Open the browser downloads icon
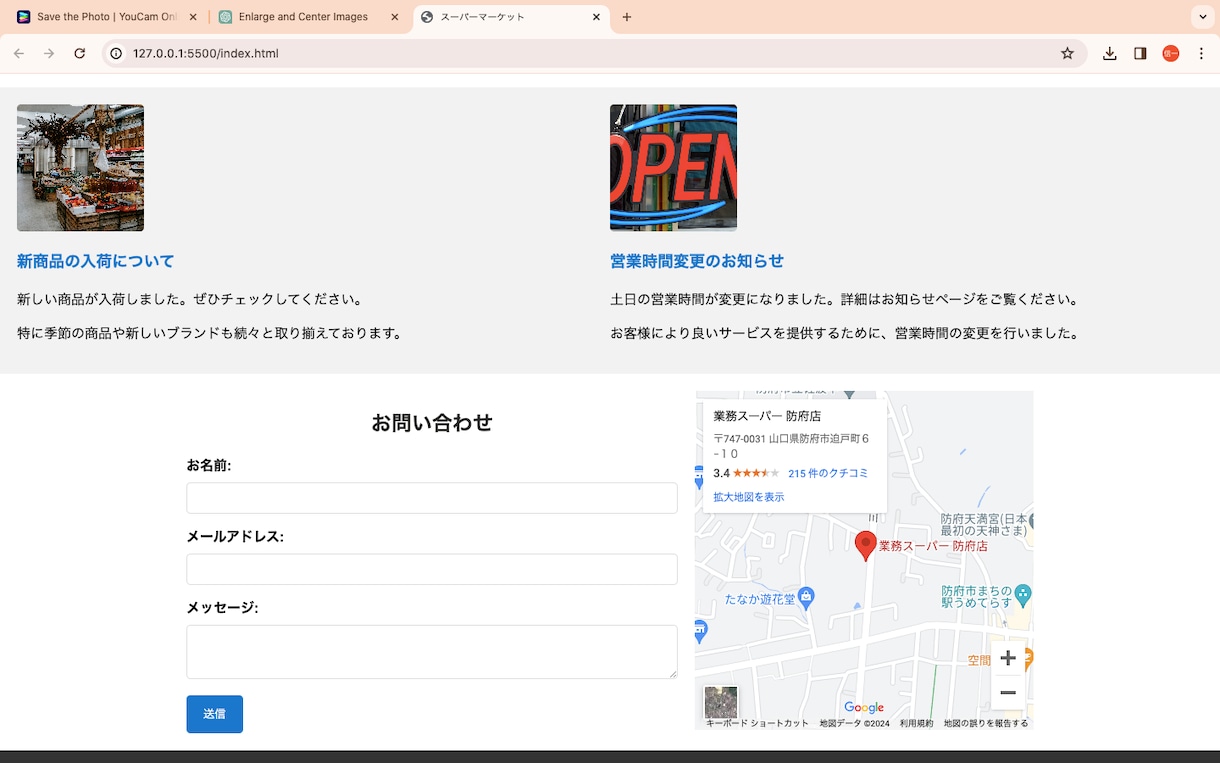The image size is (1220, 763). pyautogui.click(x=1110, y=54)
